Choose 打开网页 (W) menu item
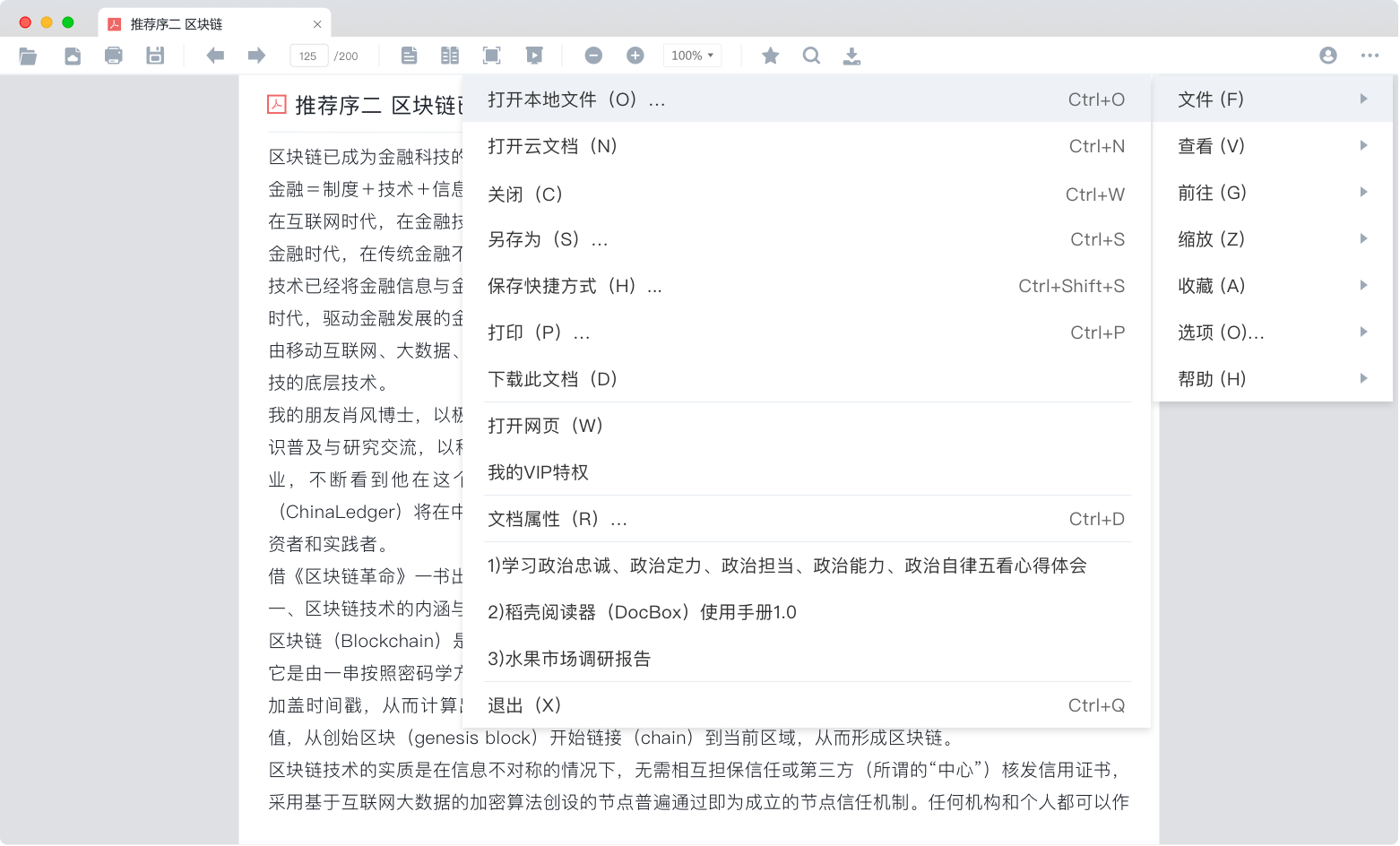Screen dimensions: 1400x846 tap(807, 425)
